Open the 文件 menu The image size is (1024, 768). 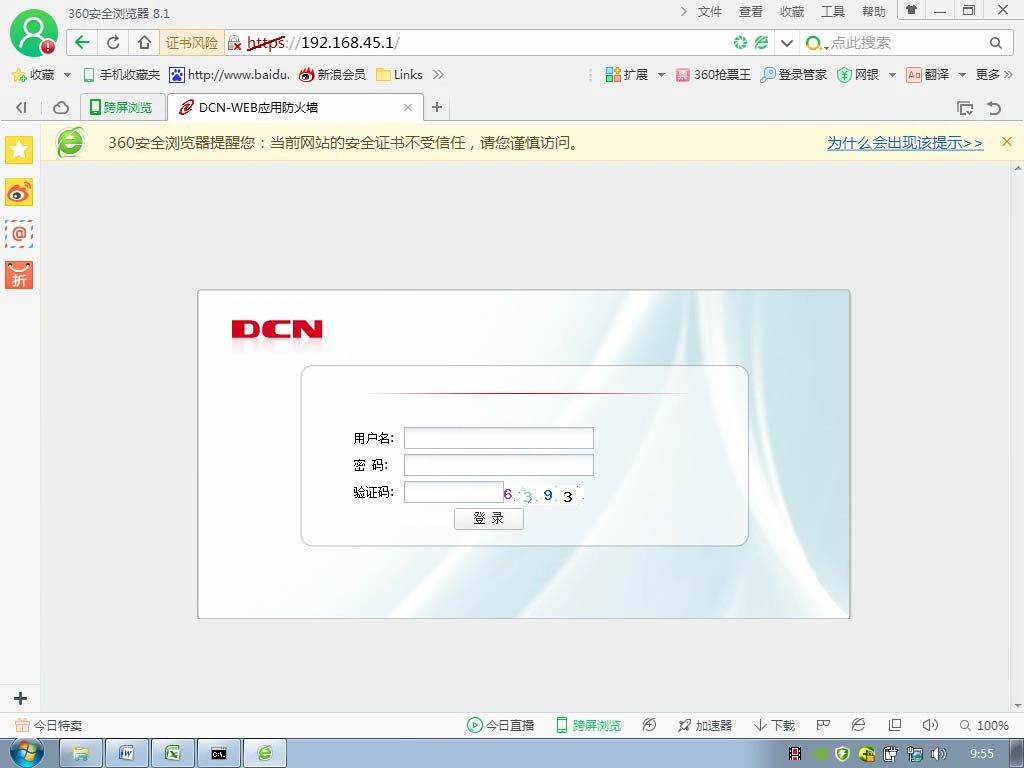tap(710, 12)
